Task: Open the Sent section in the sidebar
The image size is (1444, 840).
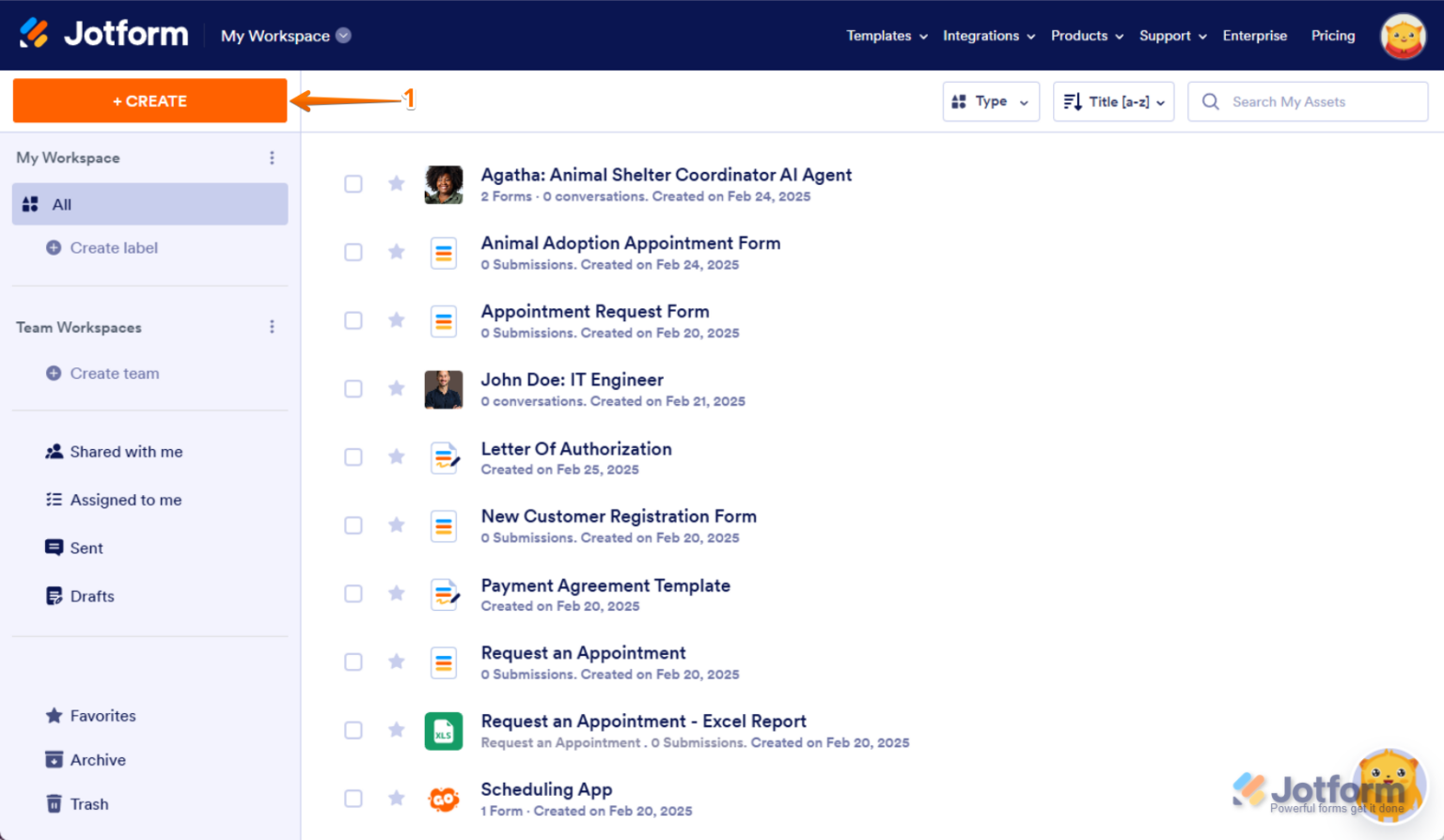Action: 54,548
